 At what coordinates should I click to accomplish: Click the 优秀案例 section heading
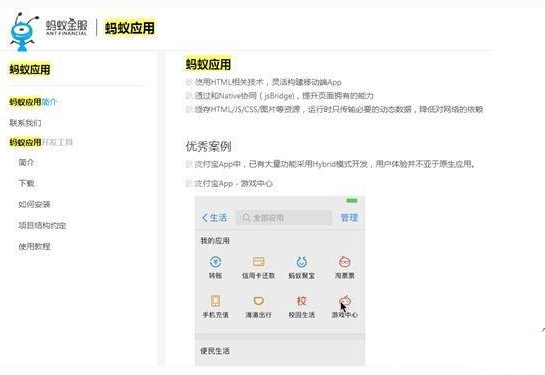209,146
